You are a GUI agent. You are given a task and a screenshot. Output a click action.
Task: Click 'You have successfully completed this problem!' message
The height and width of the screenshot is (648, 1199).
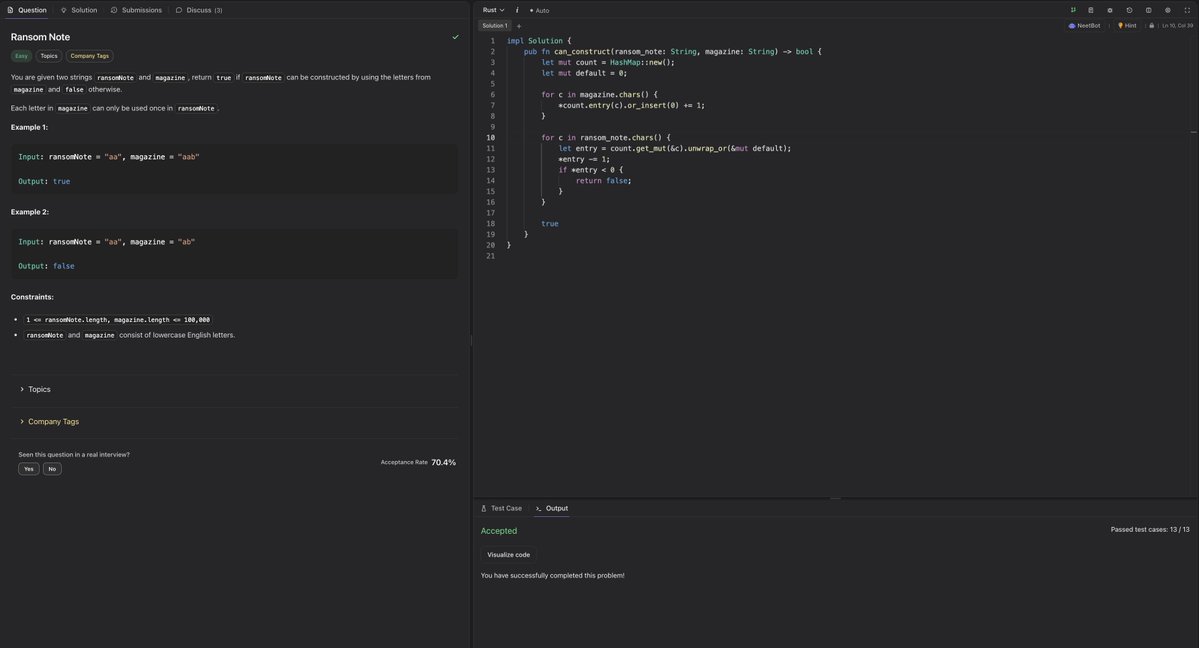tap(552, 575)
